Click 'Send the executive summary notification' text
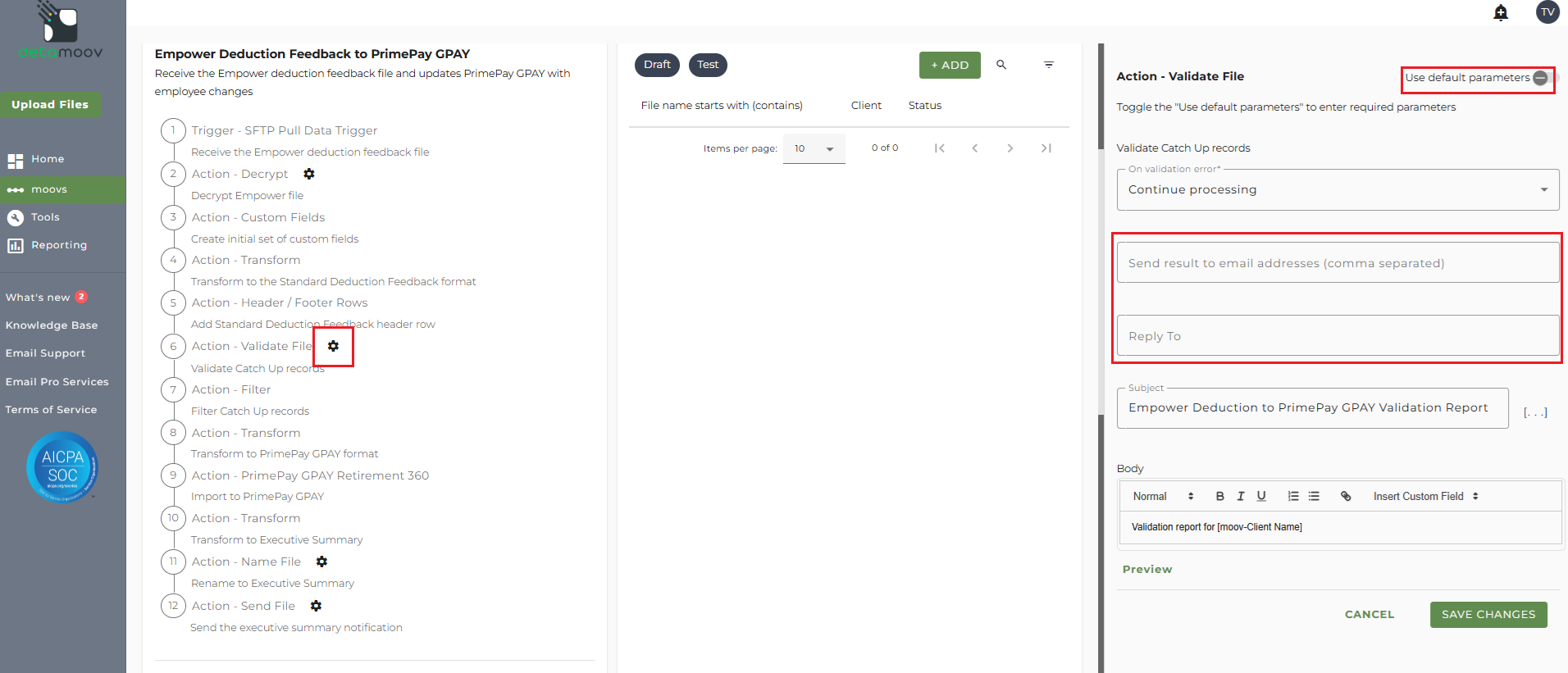 point(296,628)
